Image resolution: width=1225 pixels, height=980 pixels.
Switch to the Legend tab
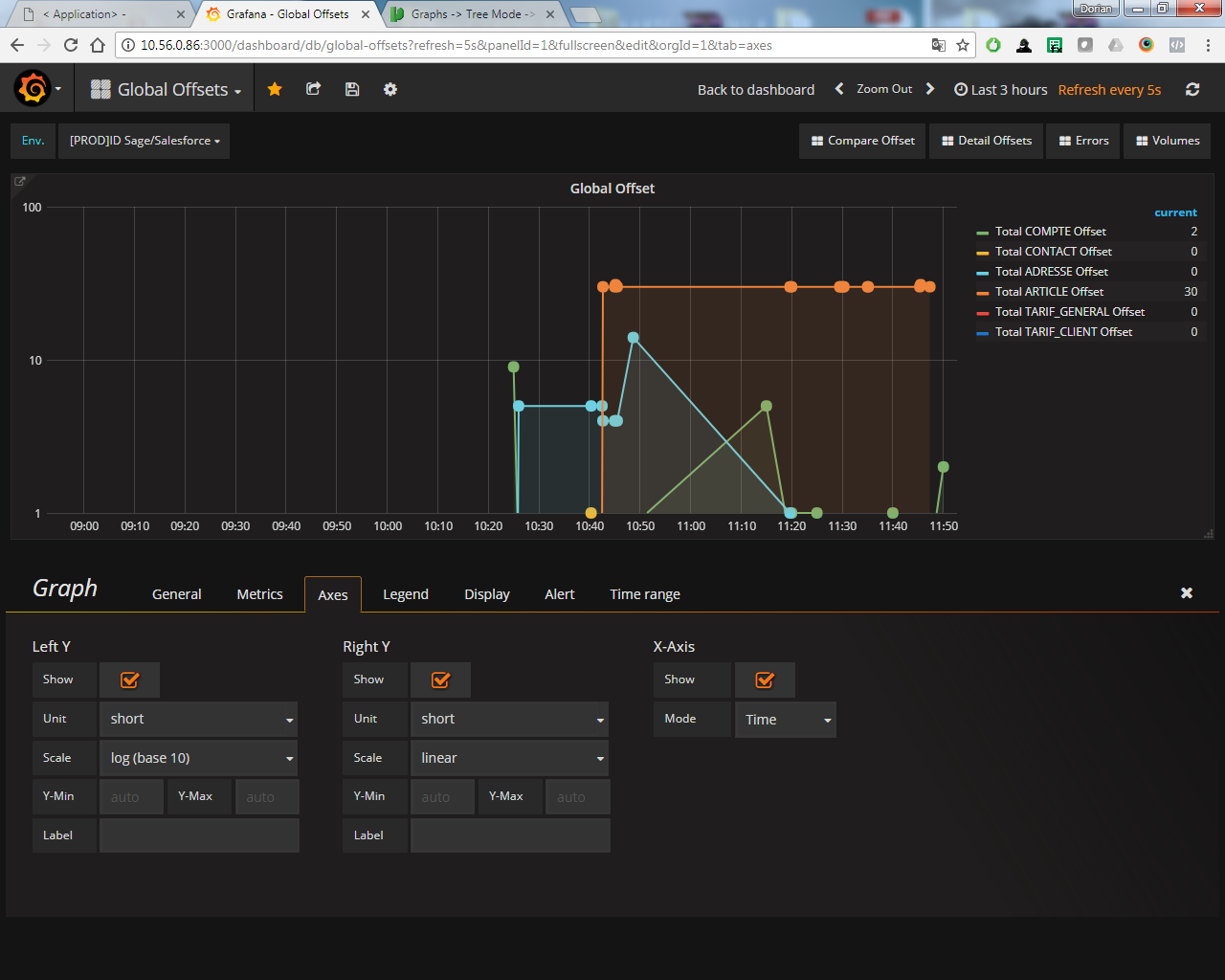click(x=405, y=593)
